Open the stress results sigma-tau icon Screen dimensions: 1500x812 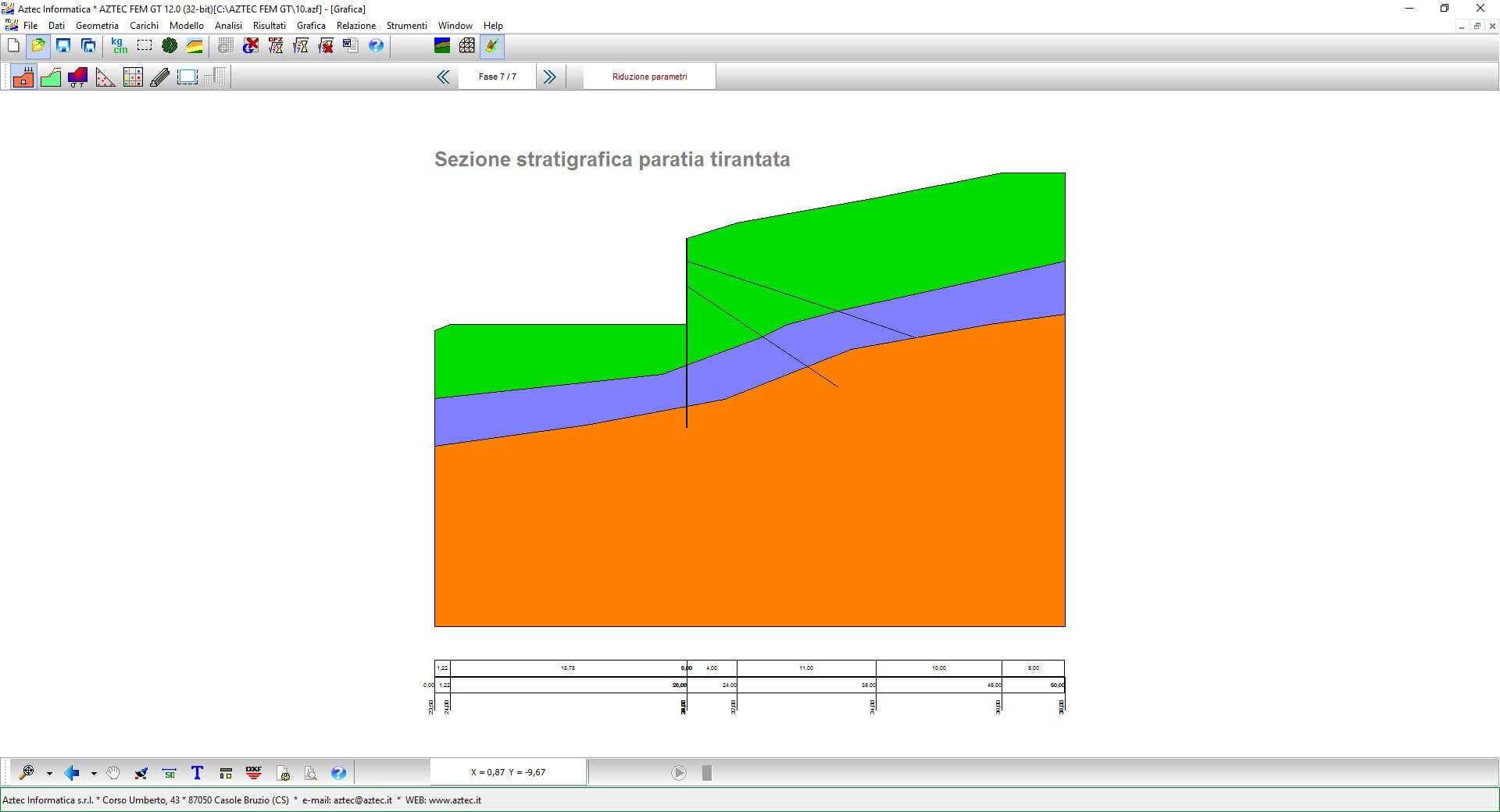click(77, 77)
